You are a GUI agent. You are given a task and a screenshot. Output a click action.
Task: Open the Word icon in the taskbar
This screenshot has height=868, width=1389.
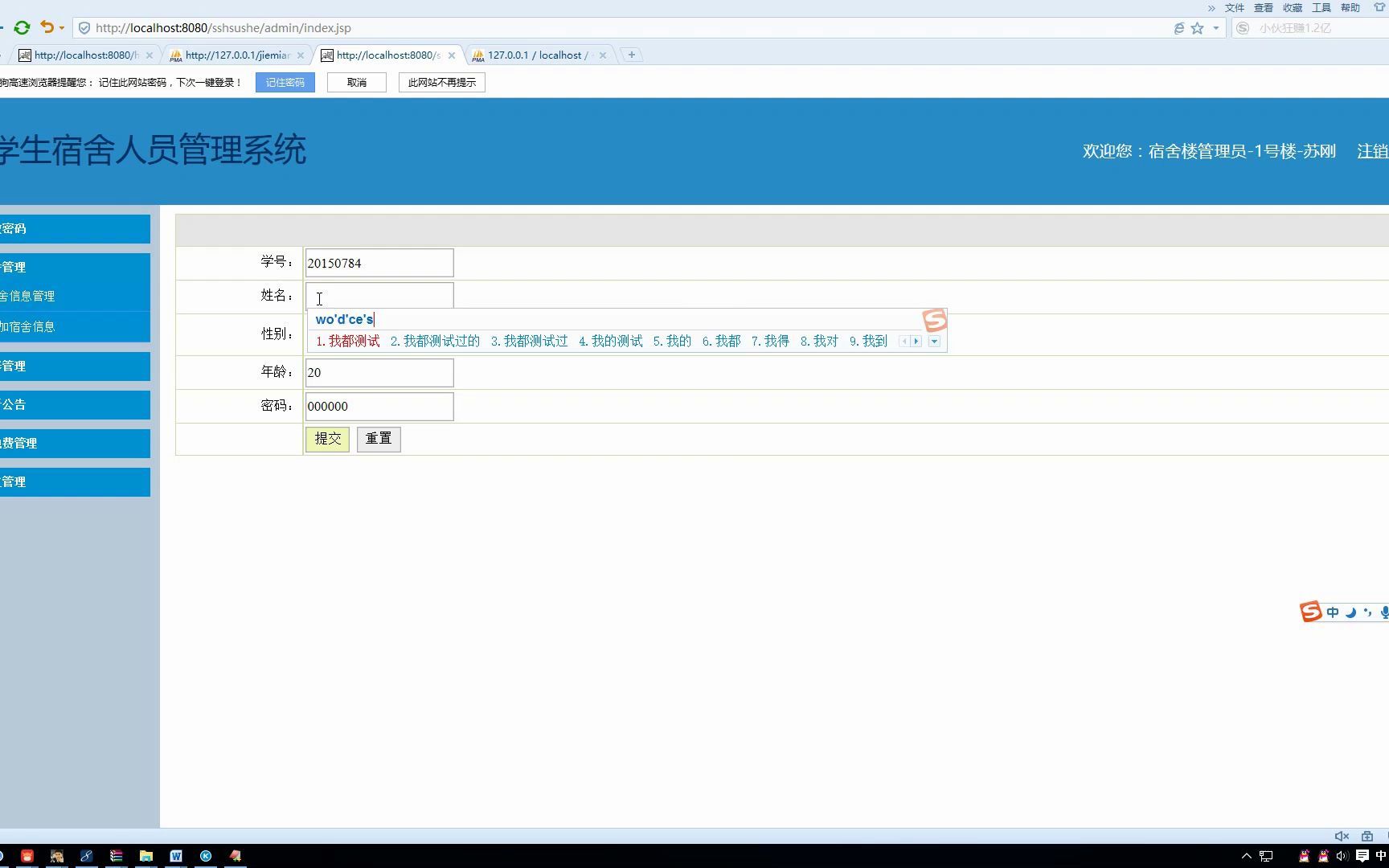click(x=176, y=856)
